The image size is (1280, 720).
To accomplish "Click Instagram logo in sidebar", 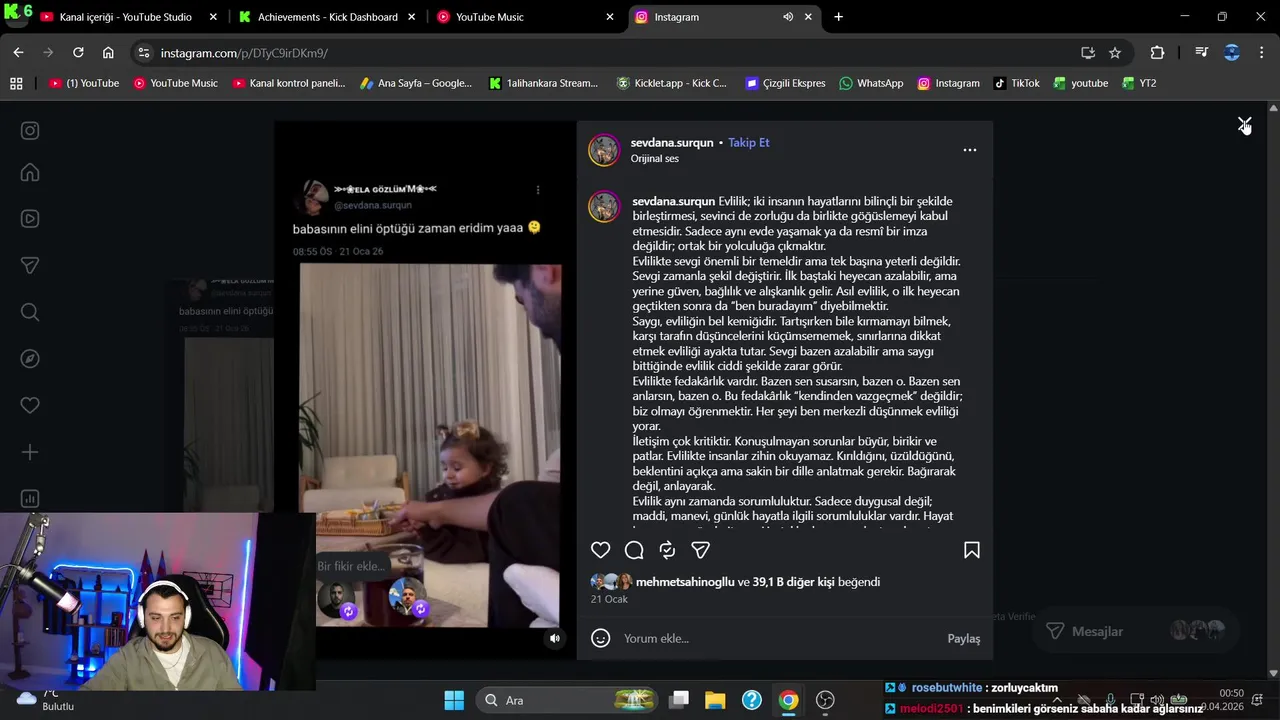I will pos(30,130).
